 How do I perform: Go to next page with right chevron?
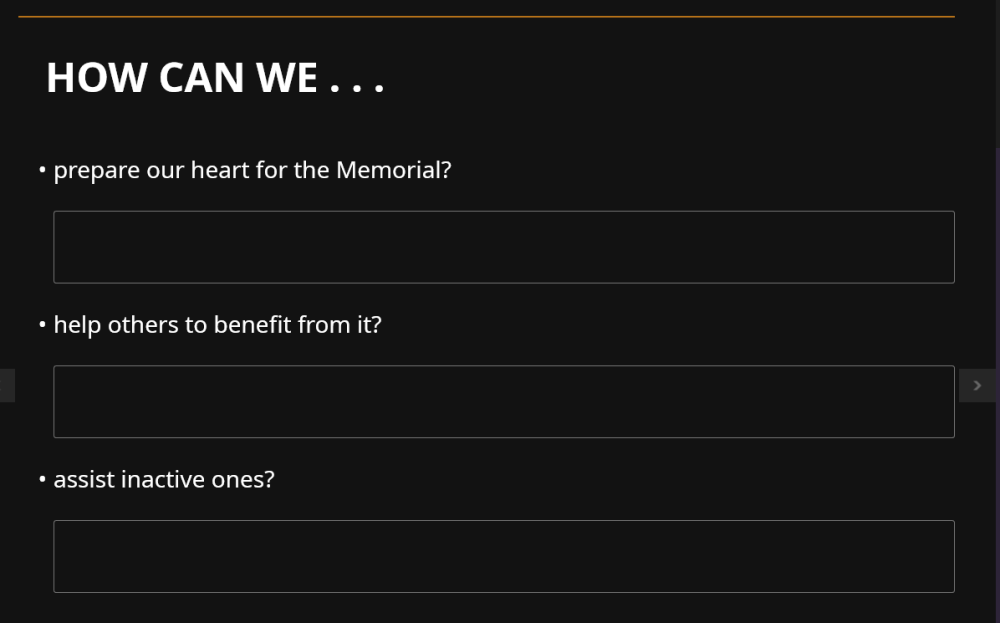pyautogui.click(x=977, y=385)
